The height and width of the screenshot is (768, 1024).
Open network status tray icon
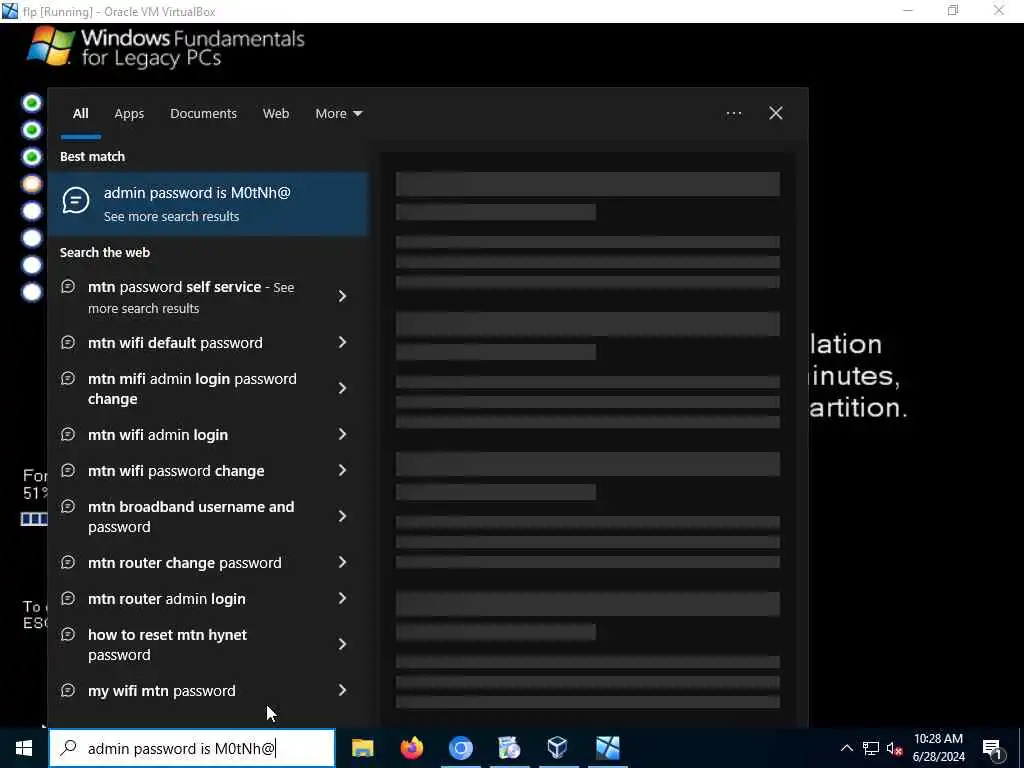click(871, 748)
